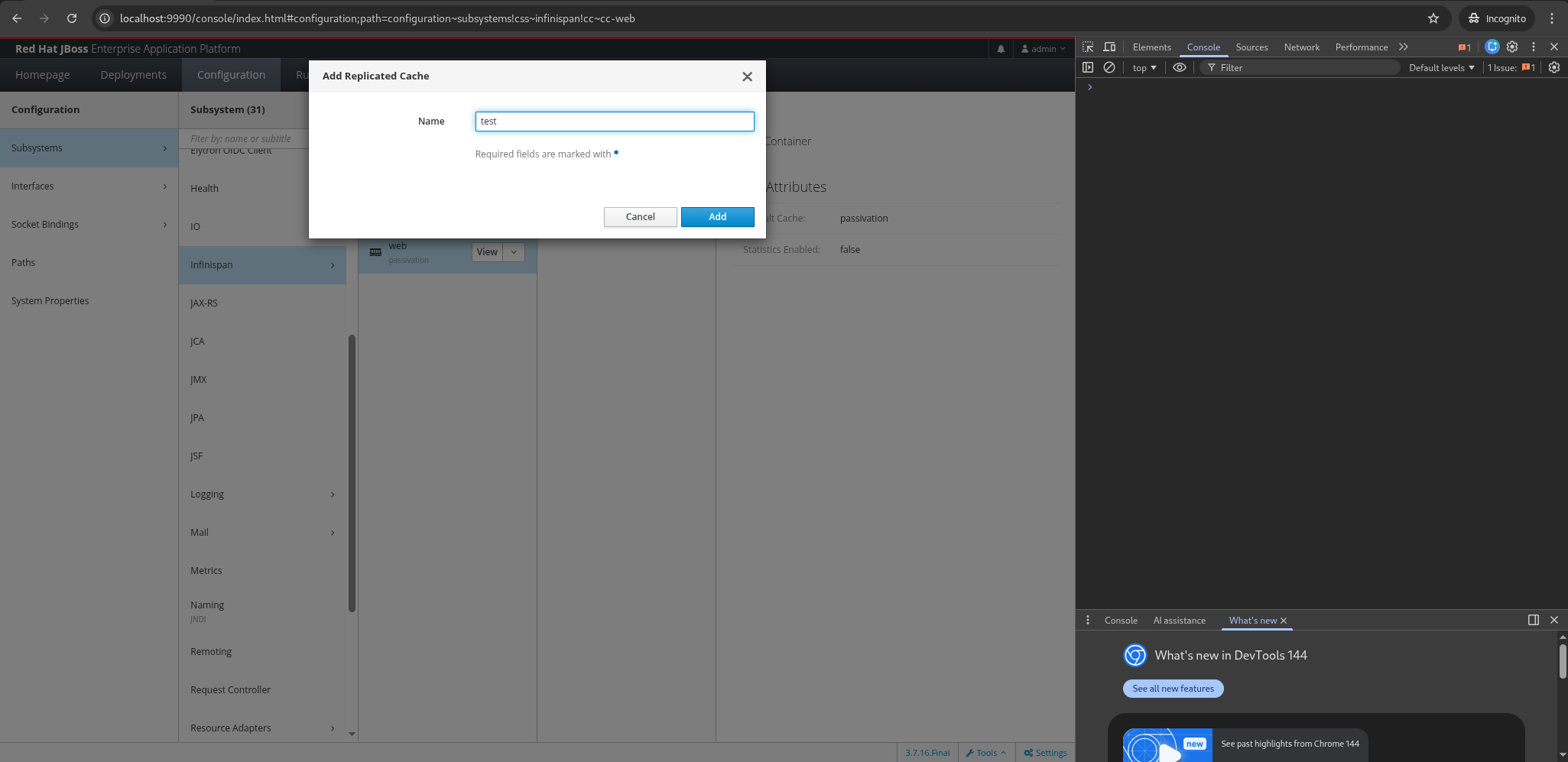Click the What's new panel scrollbar
The width and height of the screenshot is (1568, 762).
(x=1563, y=661)
